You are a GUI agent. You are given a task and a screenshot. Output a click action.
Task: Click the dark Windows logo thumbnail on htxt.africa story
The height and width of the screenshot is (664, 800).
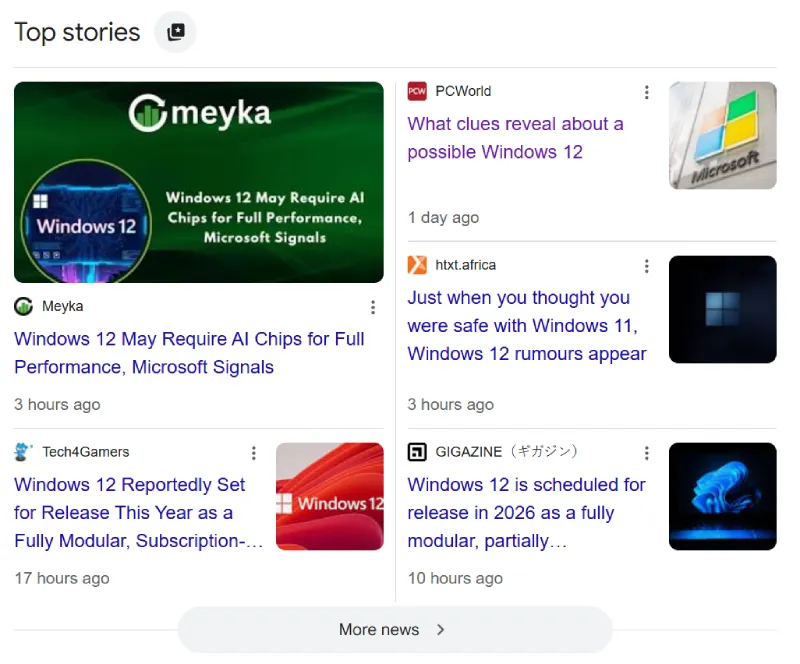(722, 309)
